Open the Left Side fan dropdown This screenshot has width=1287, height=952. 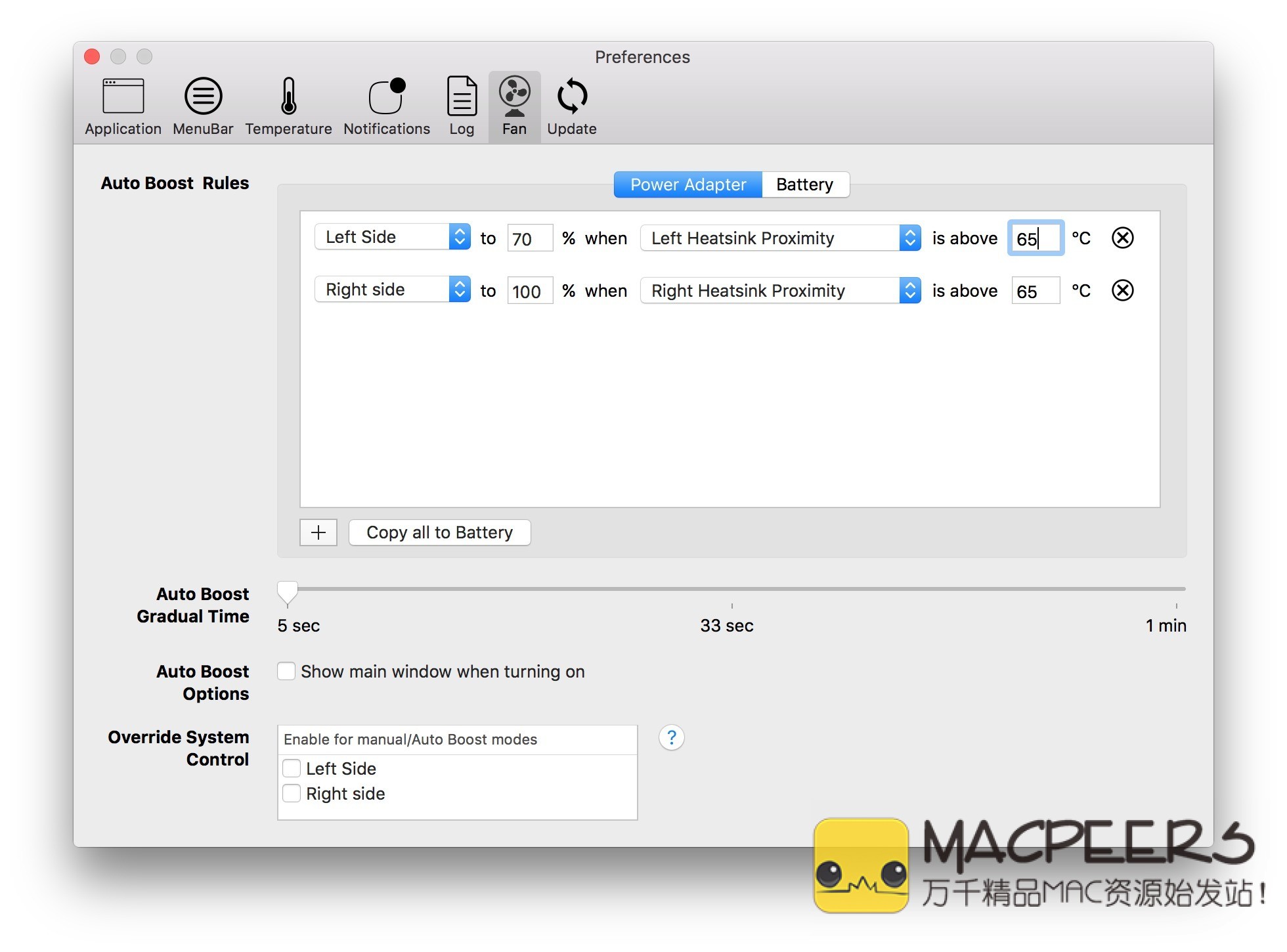pyautogui.click(x=393, y=237)
